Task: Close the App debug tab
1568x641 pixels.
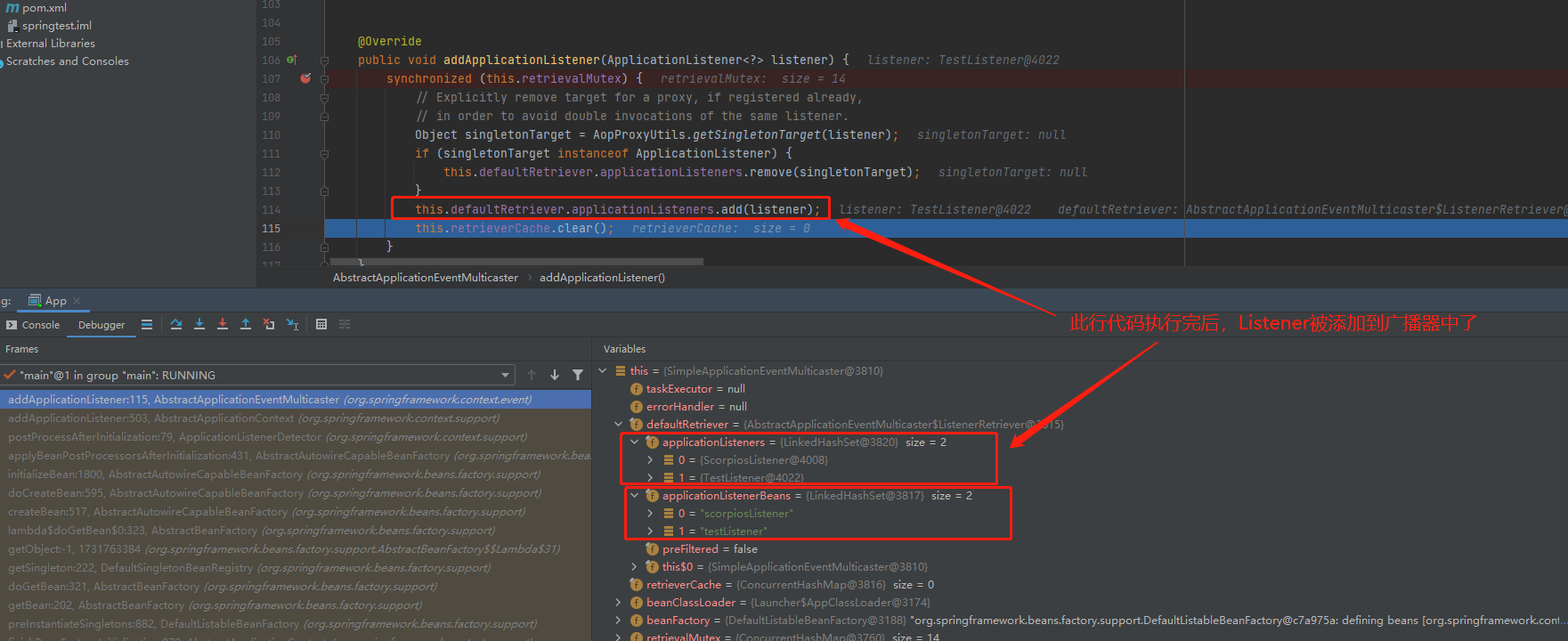Action: click(77, 301)
